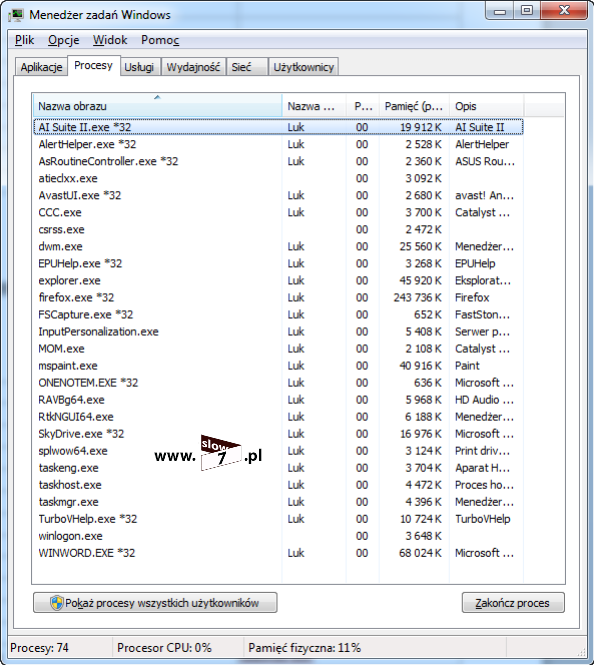
Task: Click the Task Manager title bar icon
Action: (16, 15)
